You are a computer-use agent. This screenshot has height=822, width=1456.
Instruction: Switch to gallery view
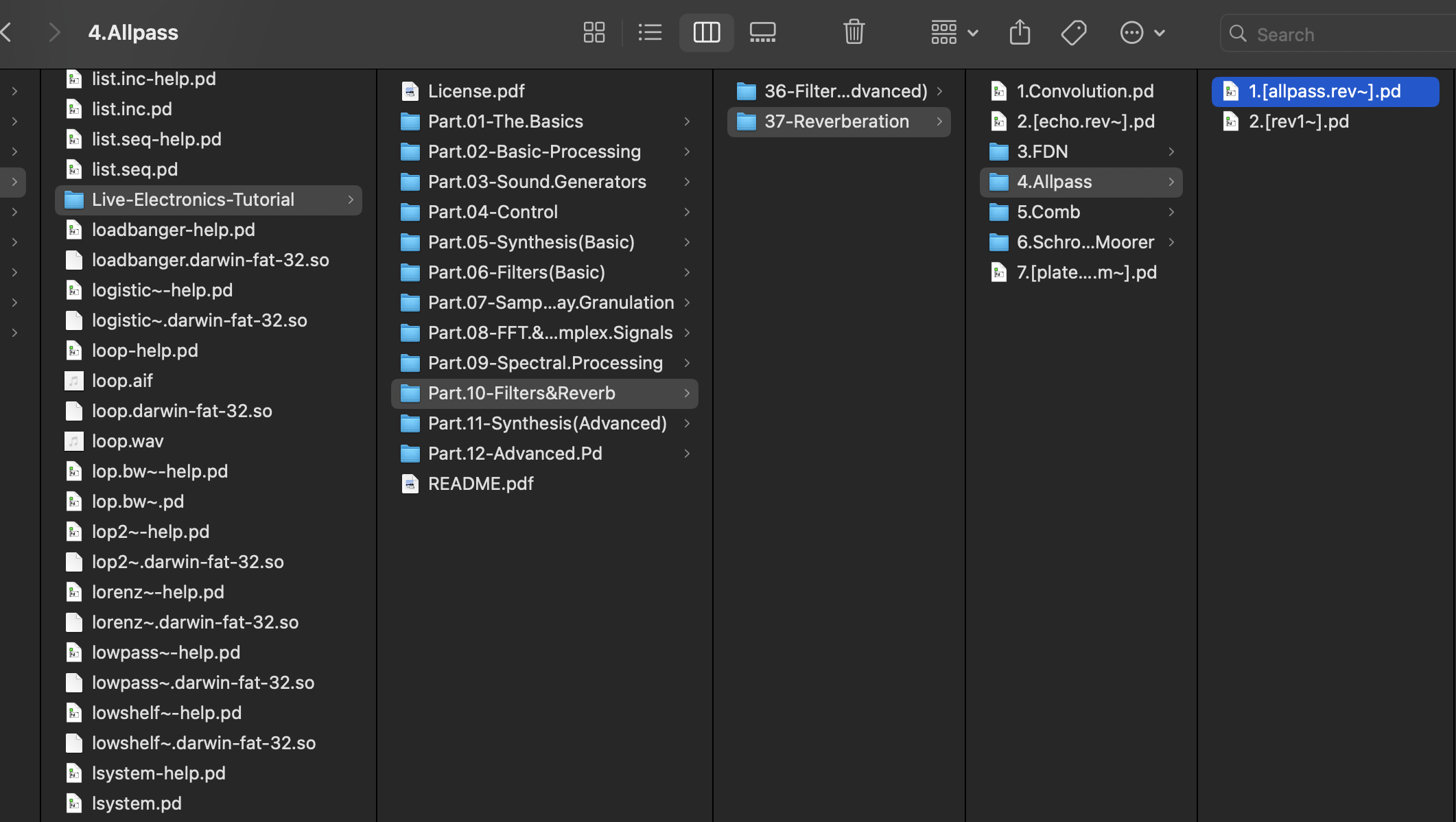click(762, 32)
